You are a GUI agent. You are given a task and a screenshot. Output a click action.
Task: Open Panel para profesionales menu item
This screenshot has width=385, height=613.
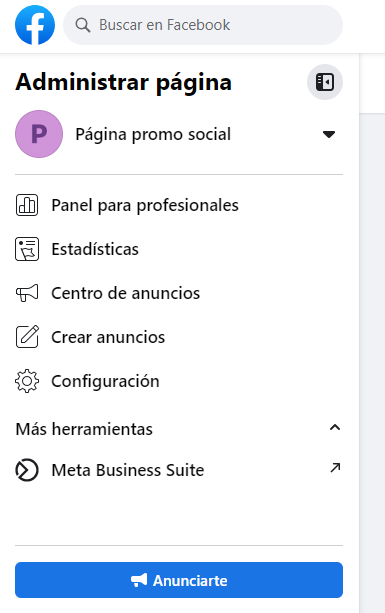point(179,205)
